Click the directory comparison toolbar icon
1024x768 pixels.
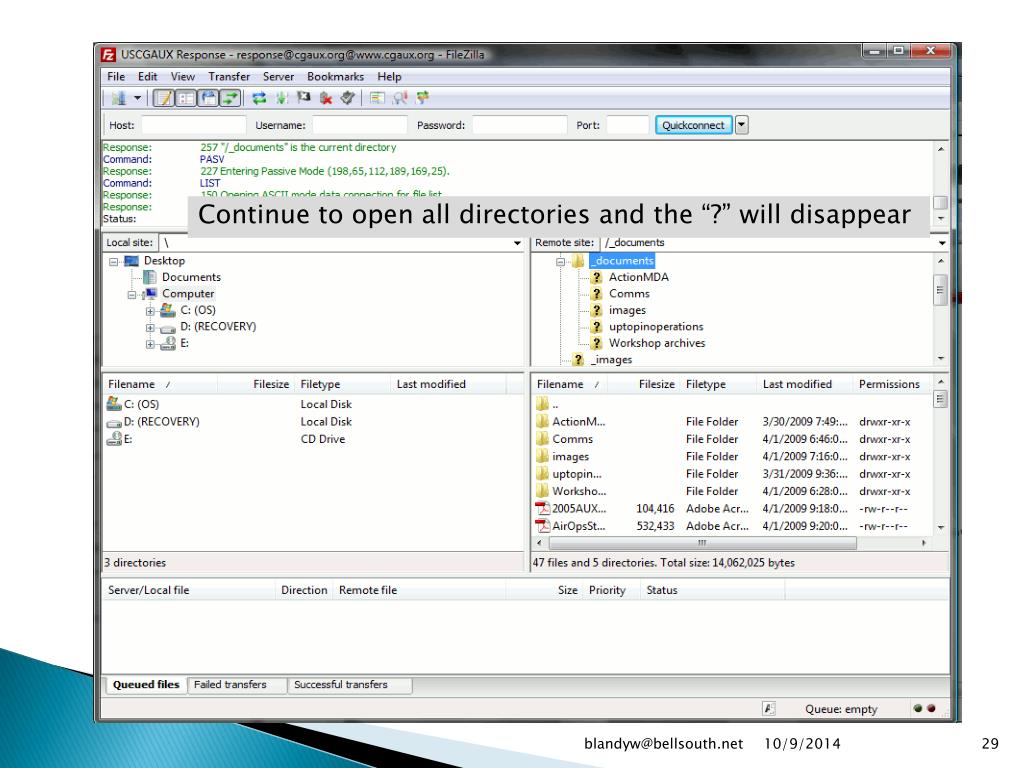(x=400, y=99)
